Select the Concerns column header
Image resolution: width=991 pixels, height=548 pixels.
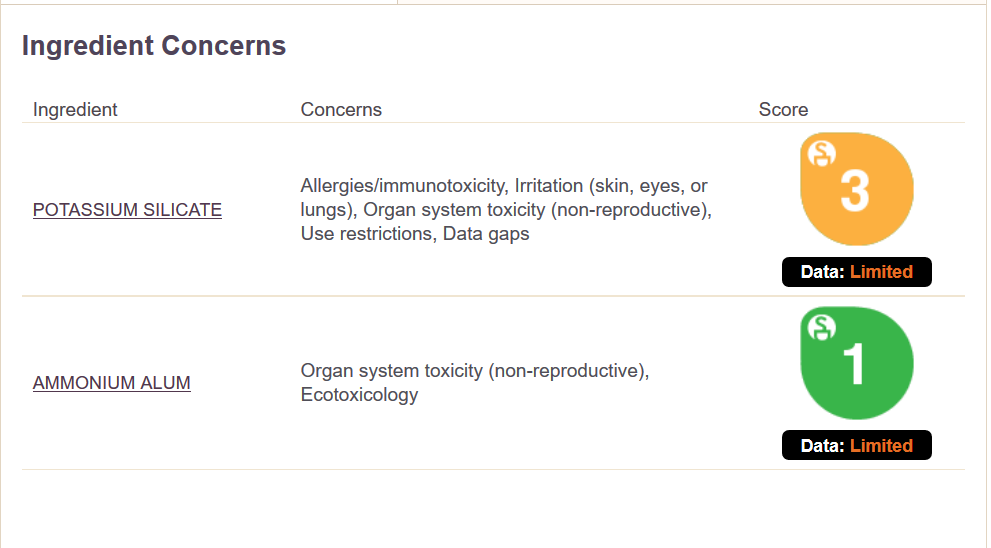point(341,110)
